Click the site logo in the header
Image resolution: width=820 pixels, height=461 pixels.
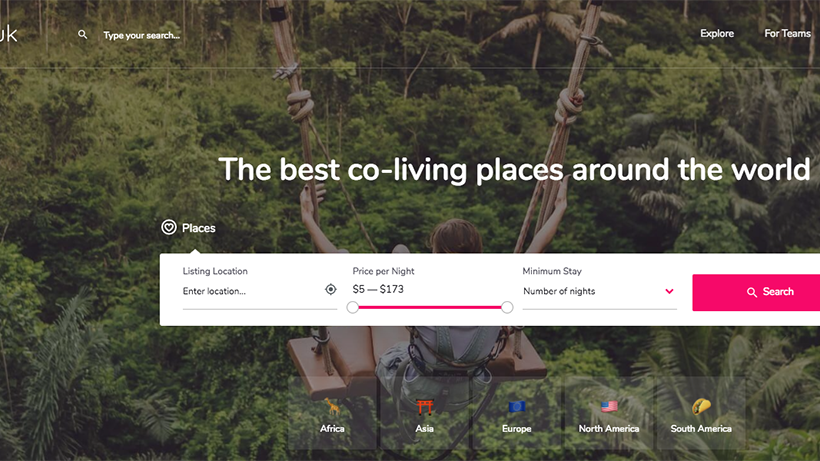(x=8, y=34)
